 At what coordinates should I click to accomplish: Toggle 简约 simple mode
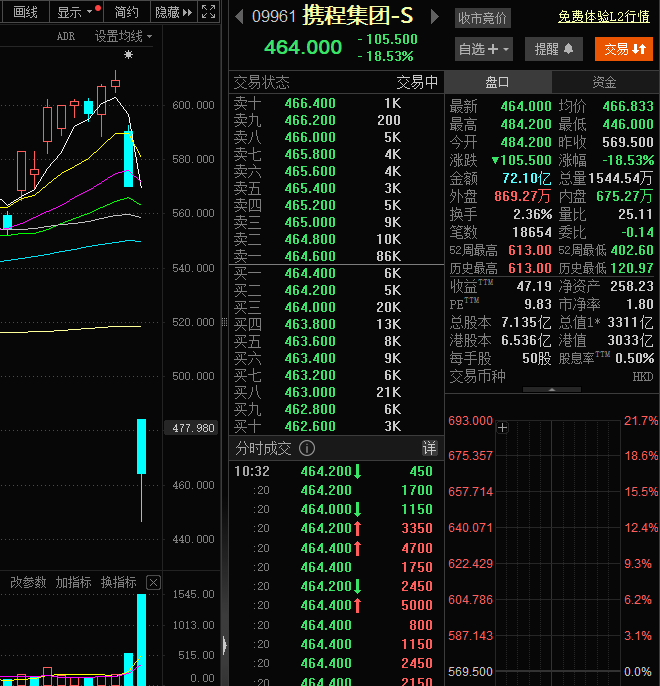126,12
